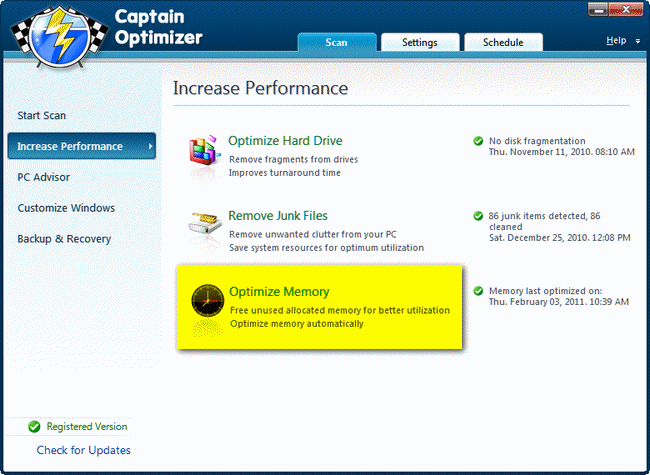
Task: Click green check beside Memory last optimized
Action: [x=478, y=291]
